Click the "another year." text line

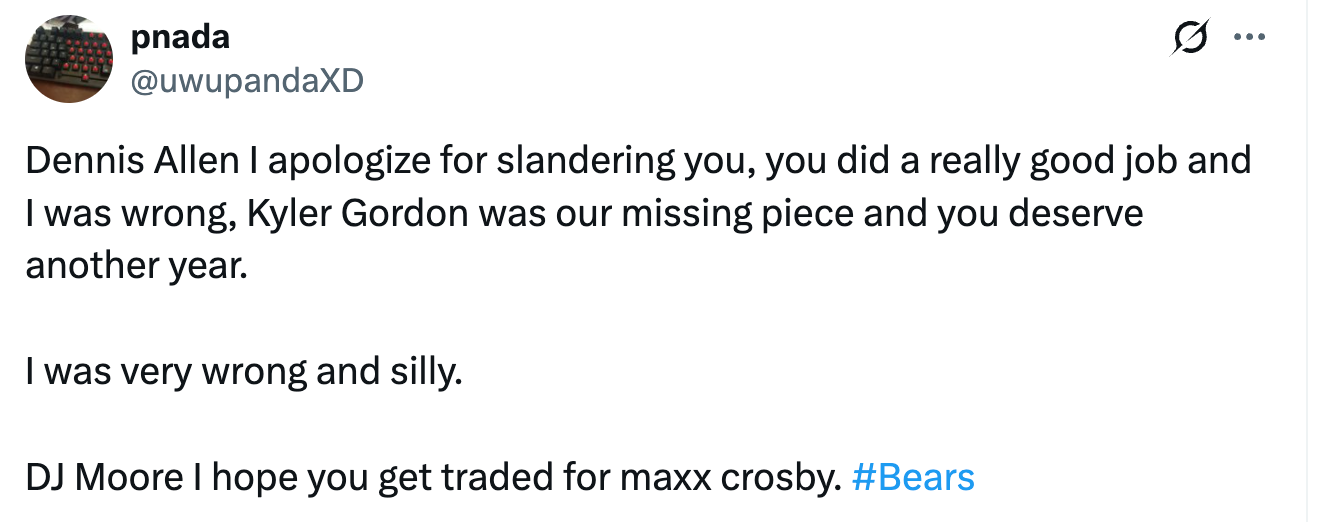135,266
